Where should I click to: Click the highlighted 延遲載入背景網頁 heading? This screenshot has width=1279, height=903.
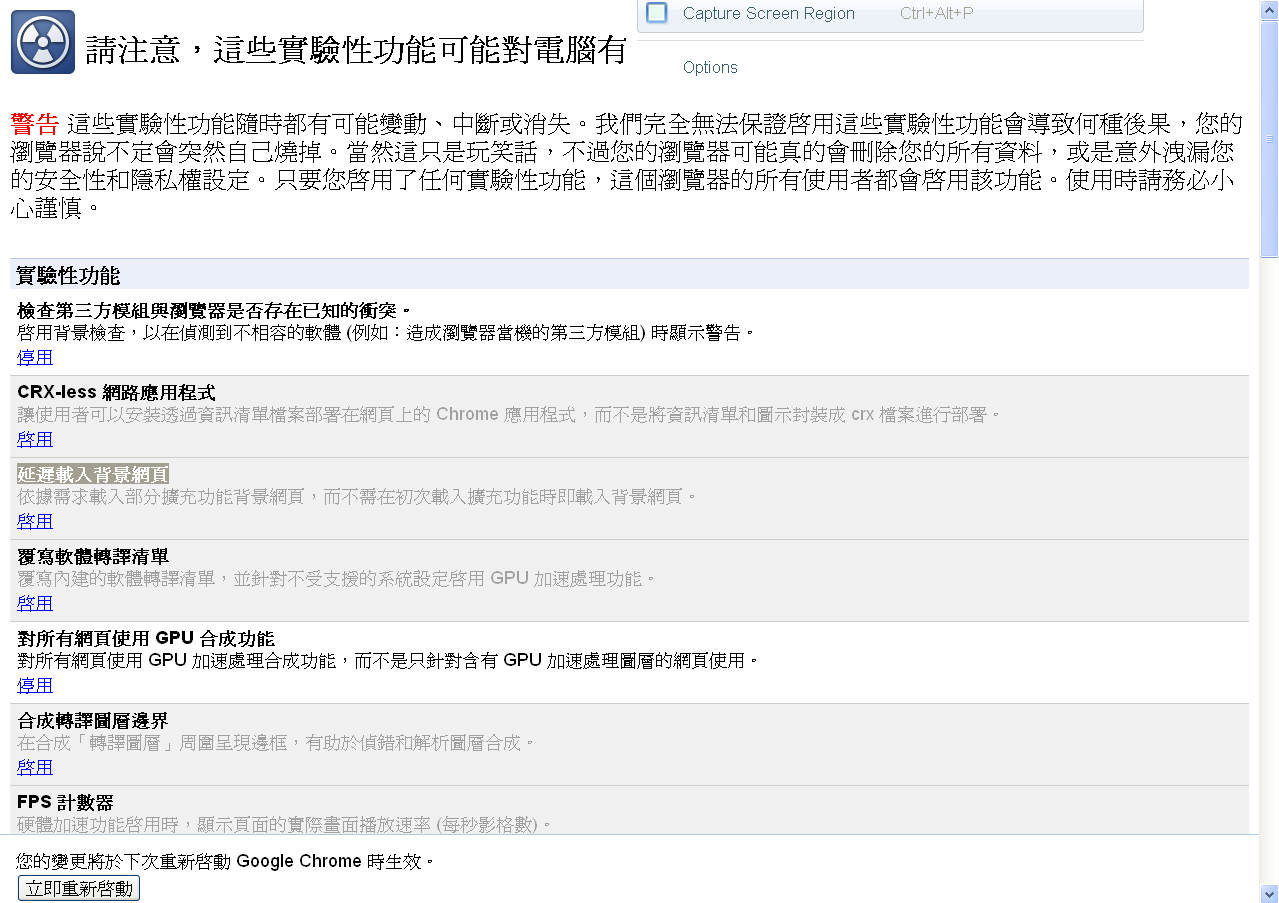(x=93, y=474)
